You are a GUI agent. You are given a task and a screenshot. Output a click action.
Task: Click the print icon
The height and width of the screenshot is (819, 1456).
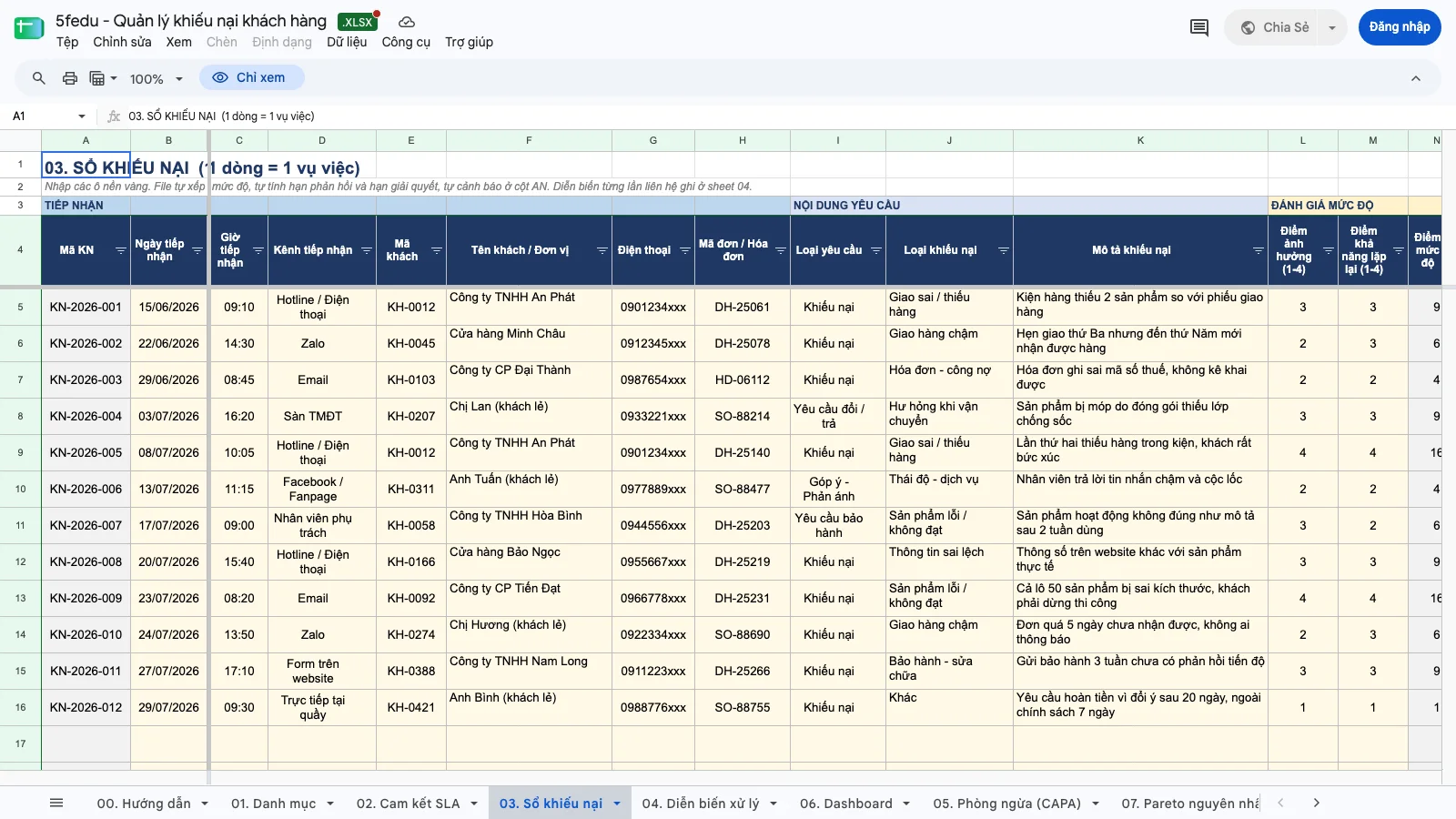(x=70, y=78)
